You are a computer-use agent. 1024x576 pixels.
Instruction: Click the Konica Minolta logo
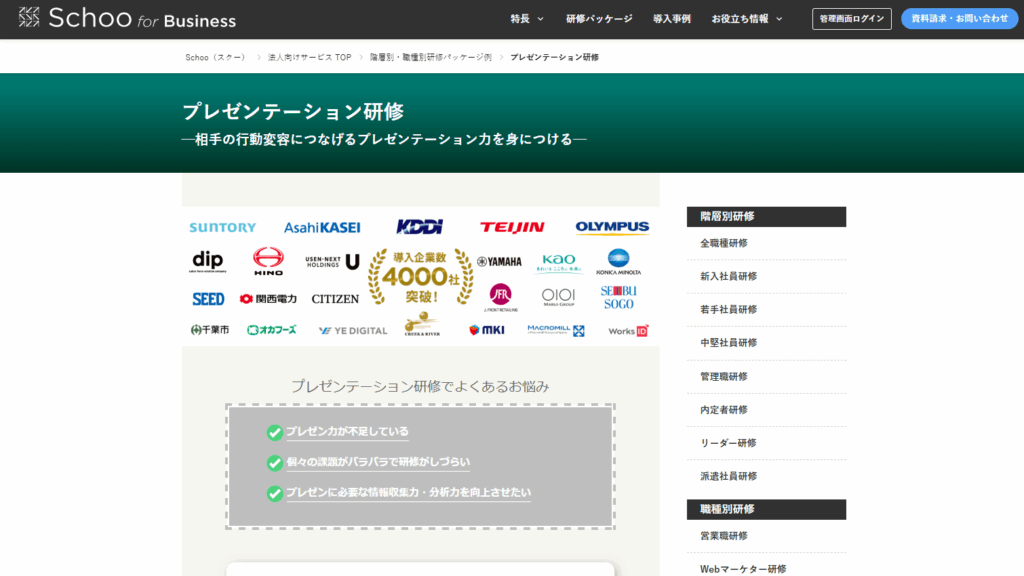618,262
